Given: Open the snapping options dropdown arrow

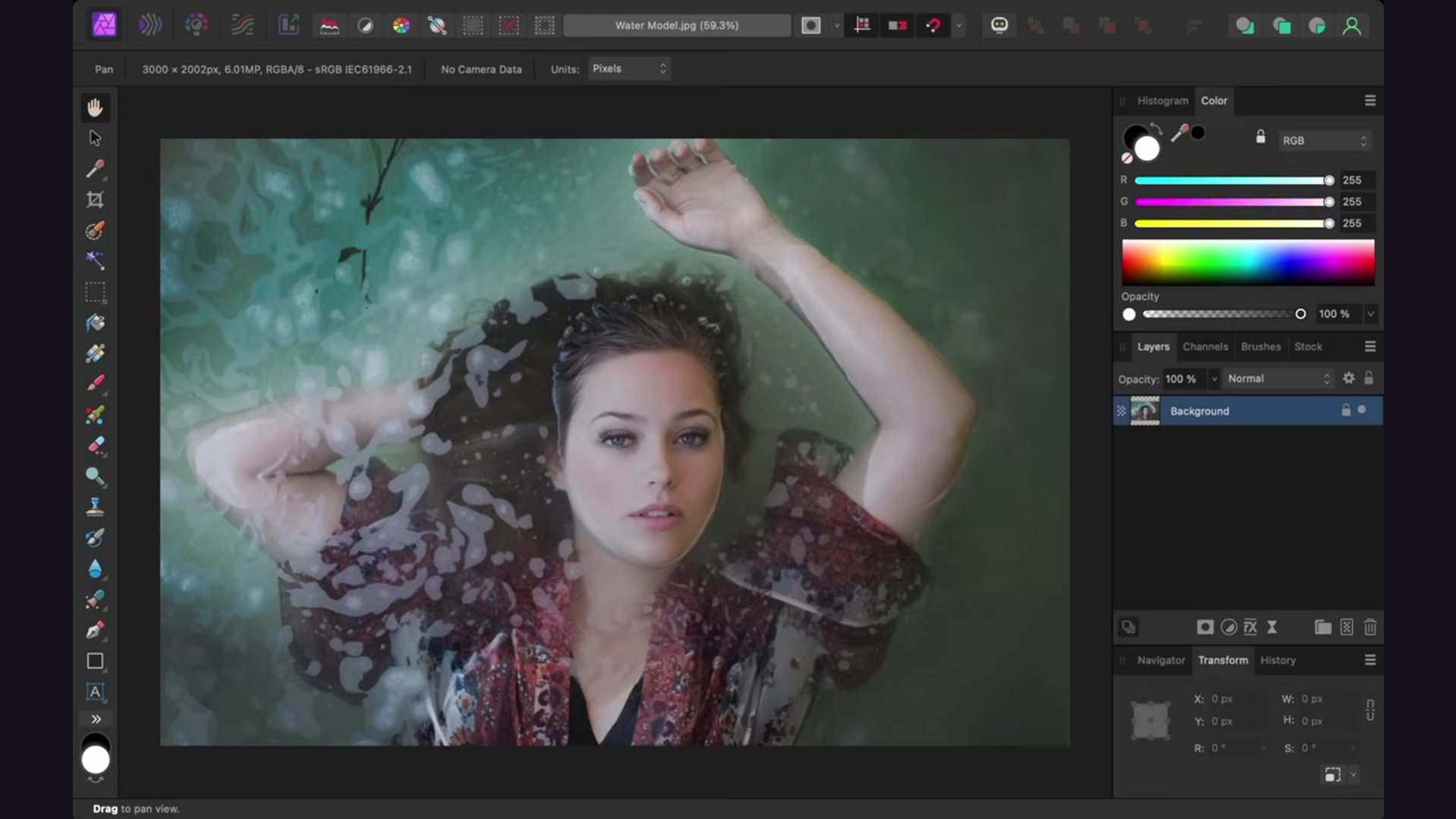Looking at the screenshot, I should (x=959, y=26).
